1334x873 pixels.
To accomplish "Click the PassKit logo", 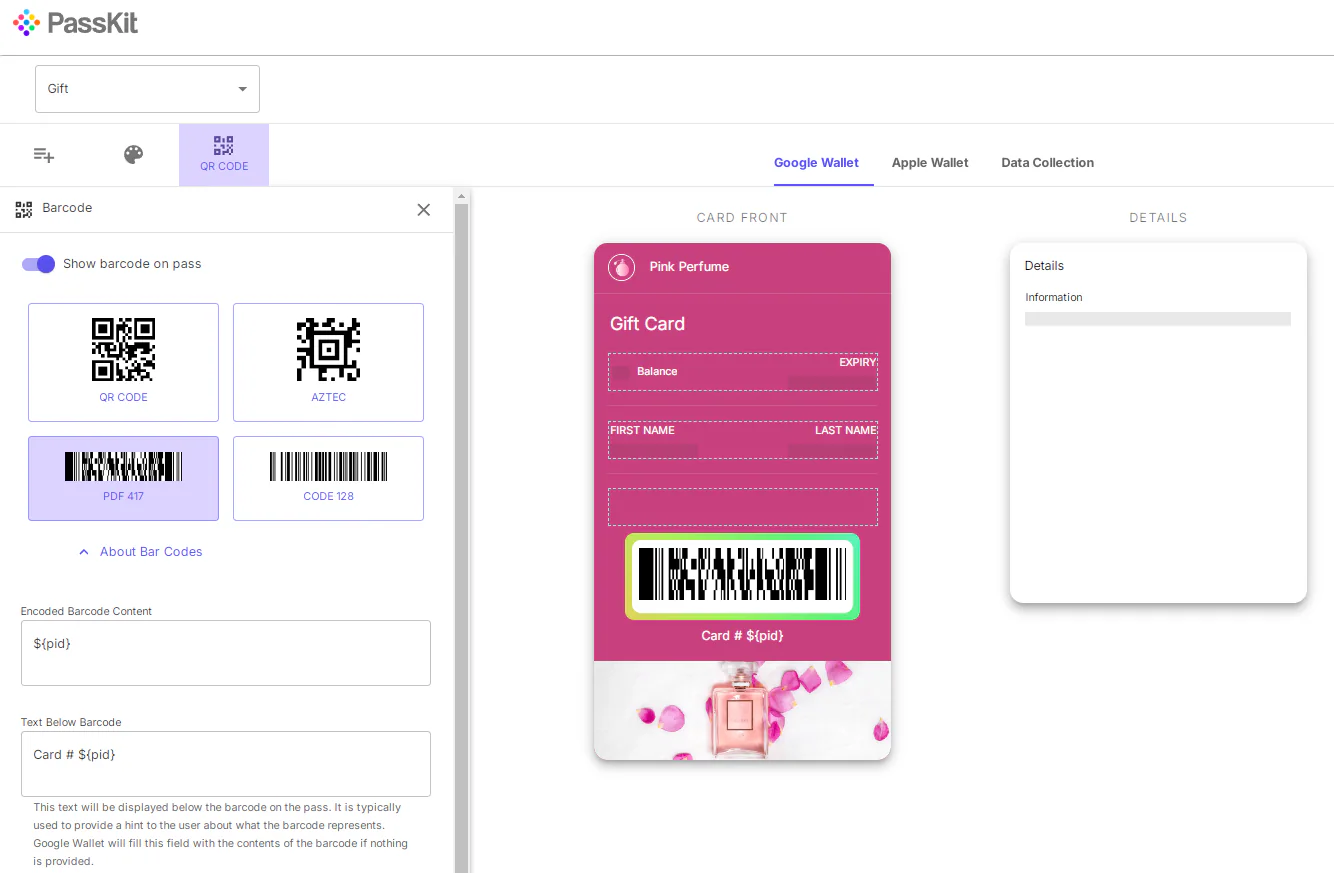I will click(76, 22).
